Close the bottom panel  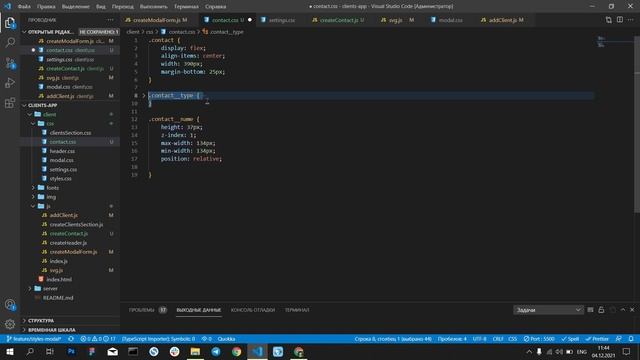click(632, 310)
